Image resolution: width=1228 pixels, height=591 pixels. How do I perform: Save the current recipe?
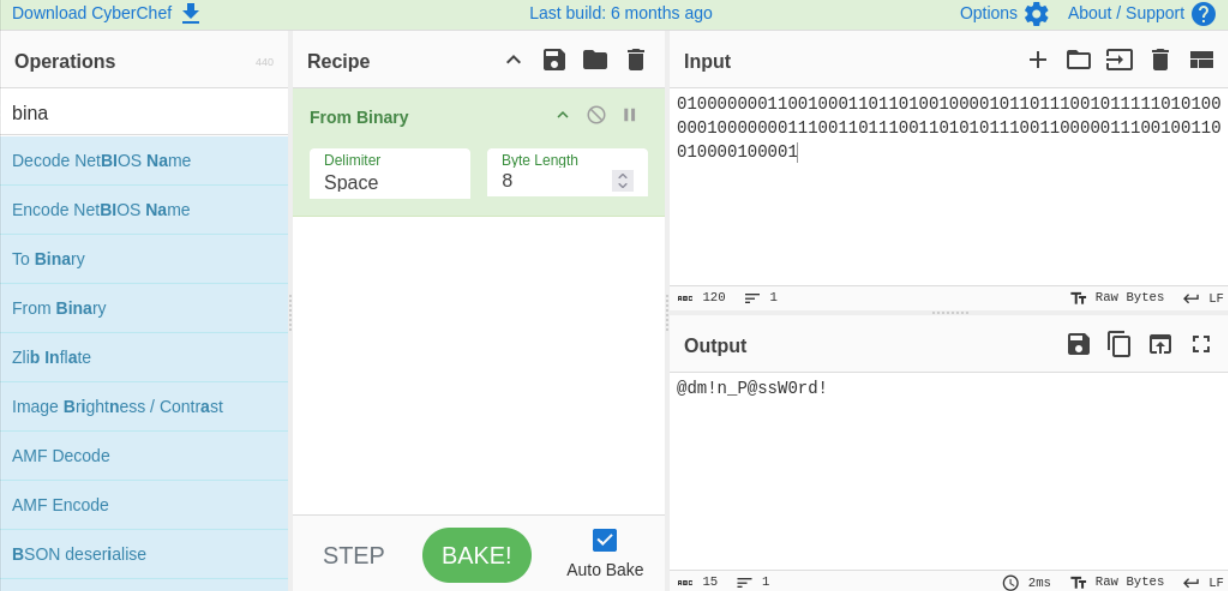pos(554,60)
